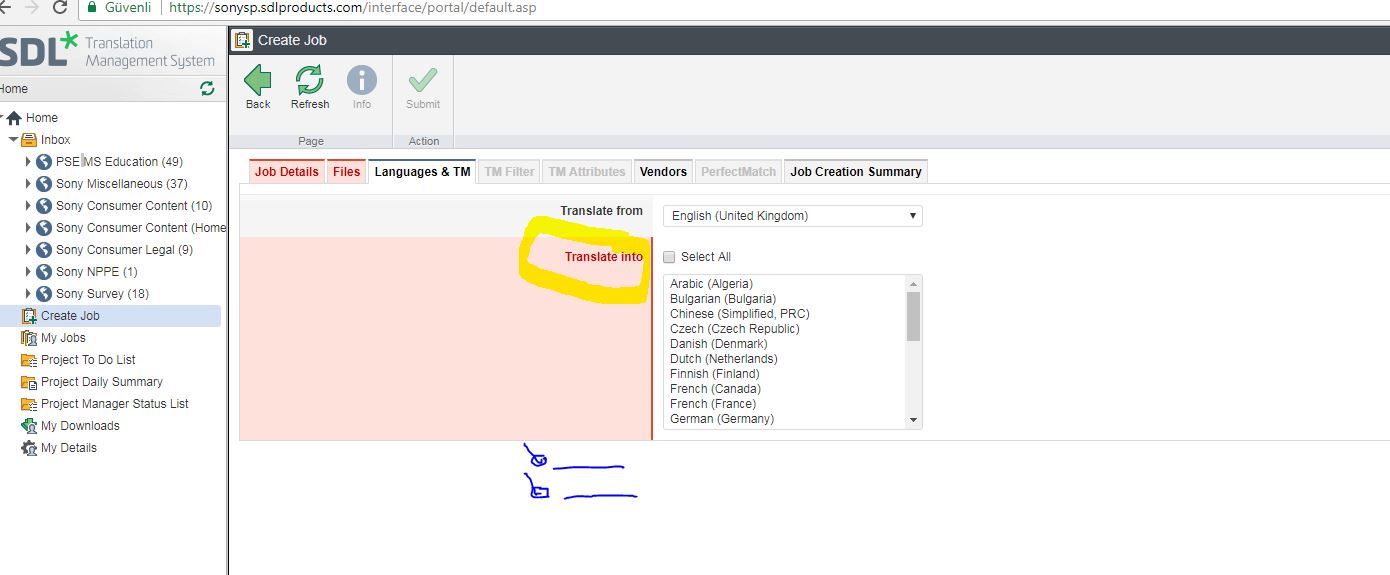Open My Downloads in sidebar
The width and height of the screenshot is (1390, 575).
coord(80,426)
